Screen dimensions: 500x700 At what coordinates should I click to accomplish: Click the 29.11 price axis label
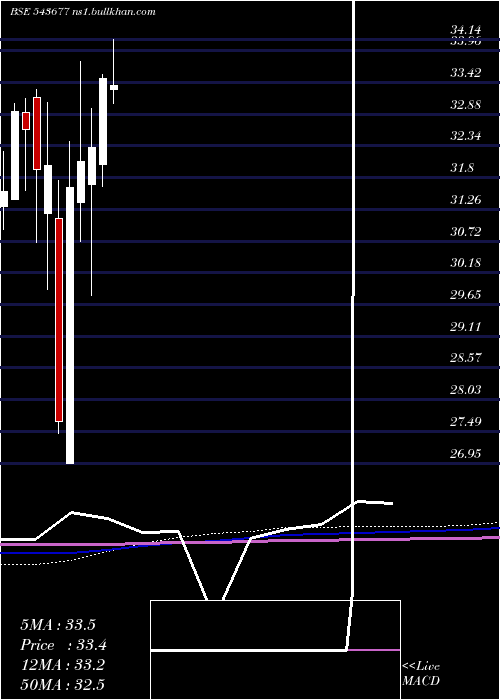(x=466, y=327)
